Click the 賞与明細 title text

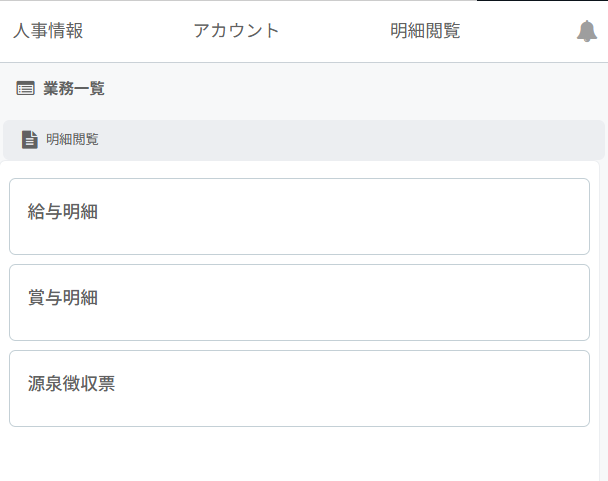[x=63, y=297]
